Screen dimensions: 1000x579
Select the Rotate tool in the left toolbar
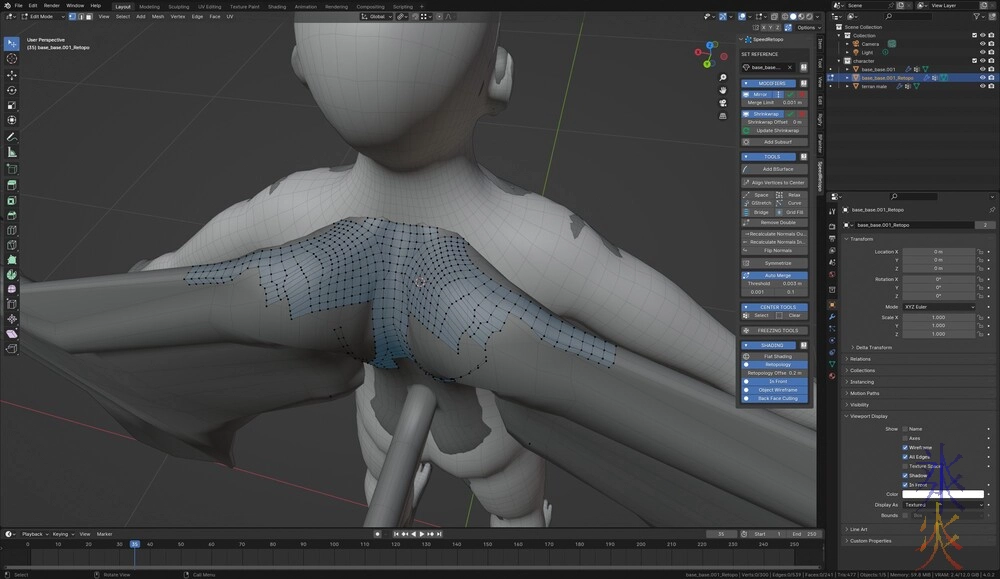click(12, 90)
